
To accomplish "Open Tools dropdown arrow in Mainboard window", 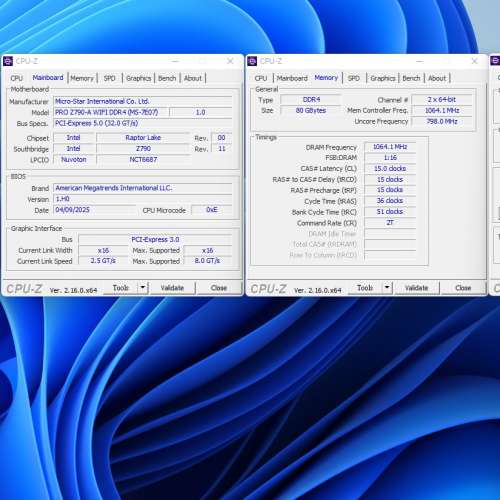I will tap(143, 287).
